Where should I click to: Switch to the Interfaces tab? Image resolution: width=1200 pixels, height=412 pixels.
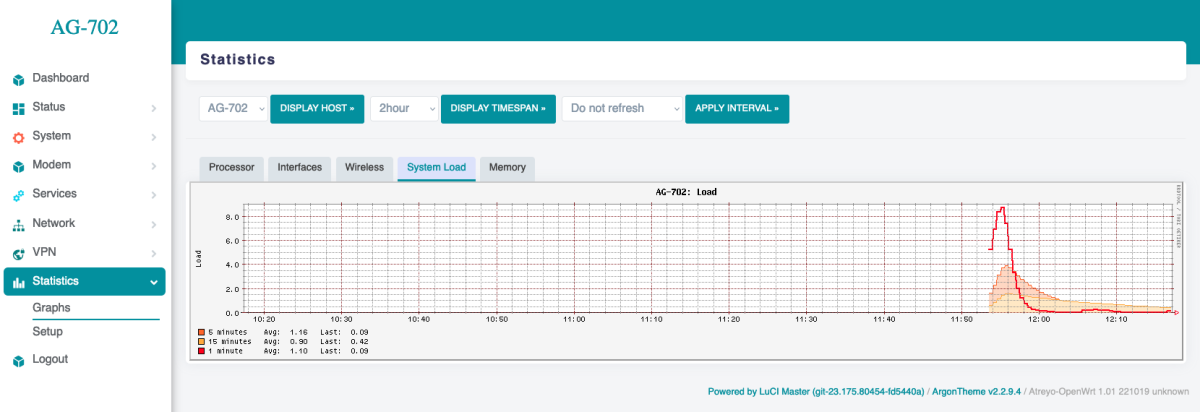pyautogui.click(x=300, y=168)
